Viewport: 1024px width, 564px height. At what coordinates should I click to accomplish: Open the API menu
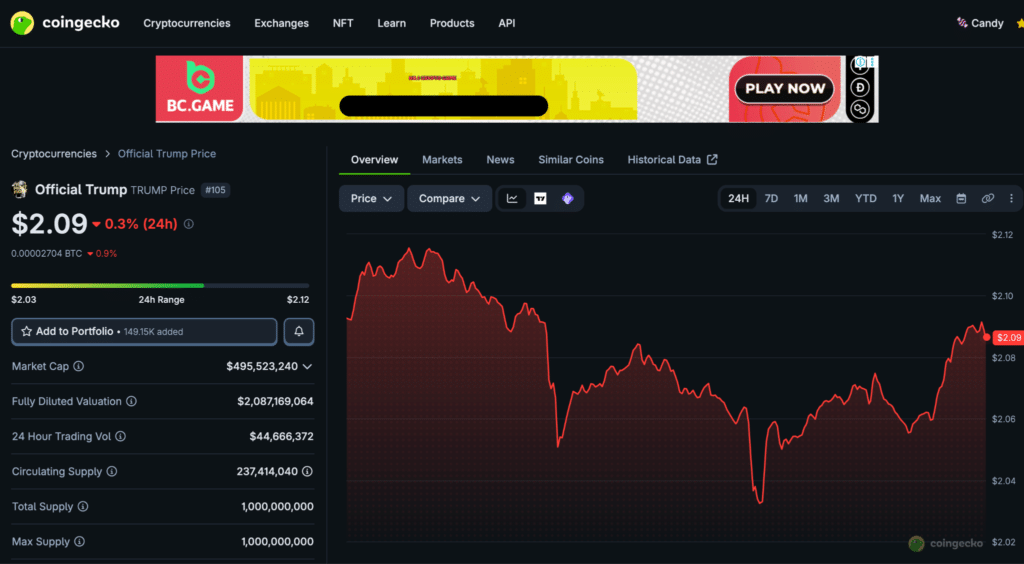507,23
